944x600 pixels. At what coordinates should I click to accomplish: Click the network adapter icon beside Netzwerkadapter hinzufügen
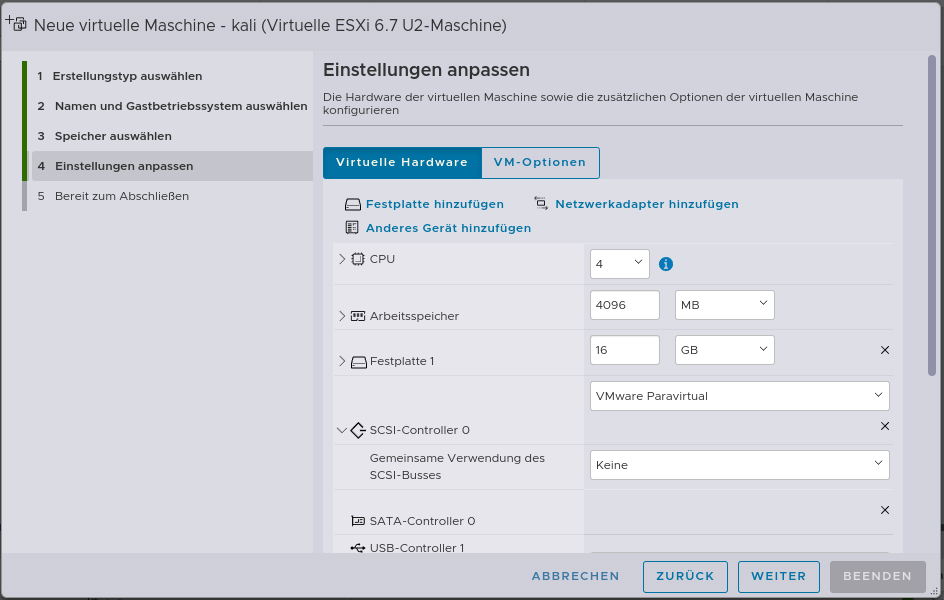point(540,203)
